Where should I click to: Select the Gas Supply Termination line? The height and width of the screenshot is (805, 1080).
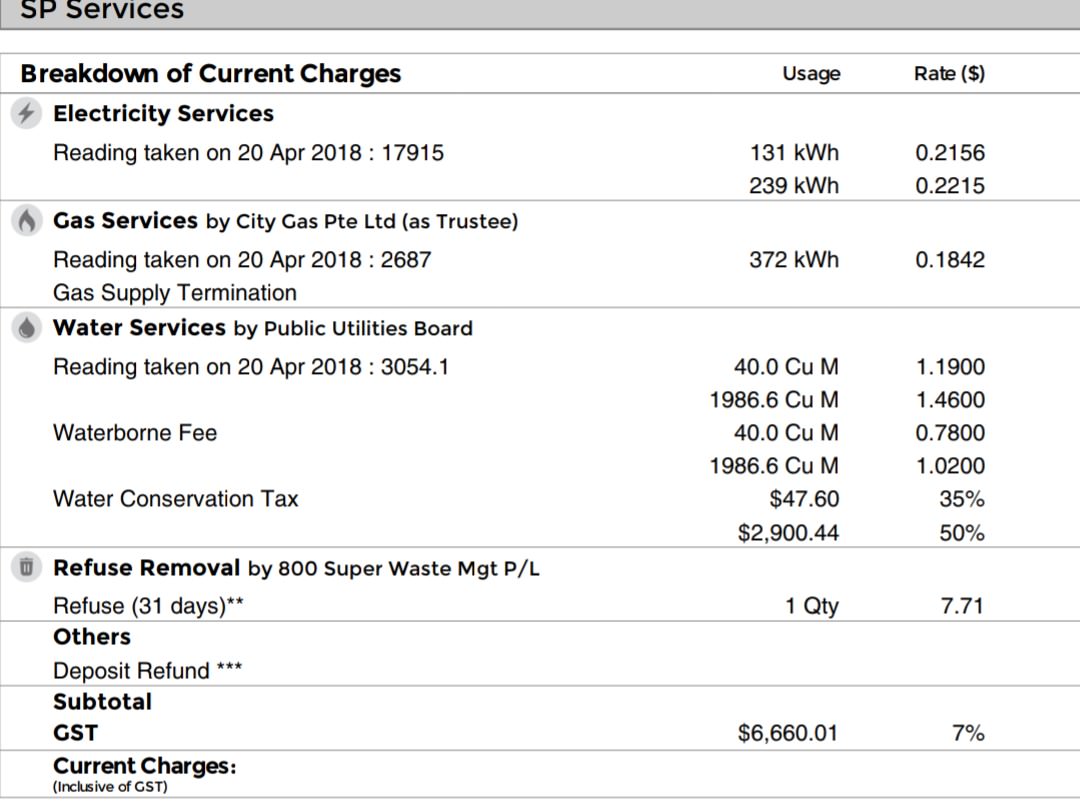click(175, 293)
